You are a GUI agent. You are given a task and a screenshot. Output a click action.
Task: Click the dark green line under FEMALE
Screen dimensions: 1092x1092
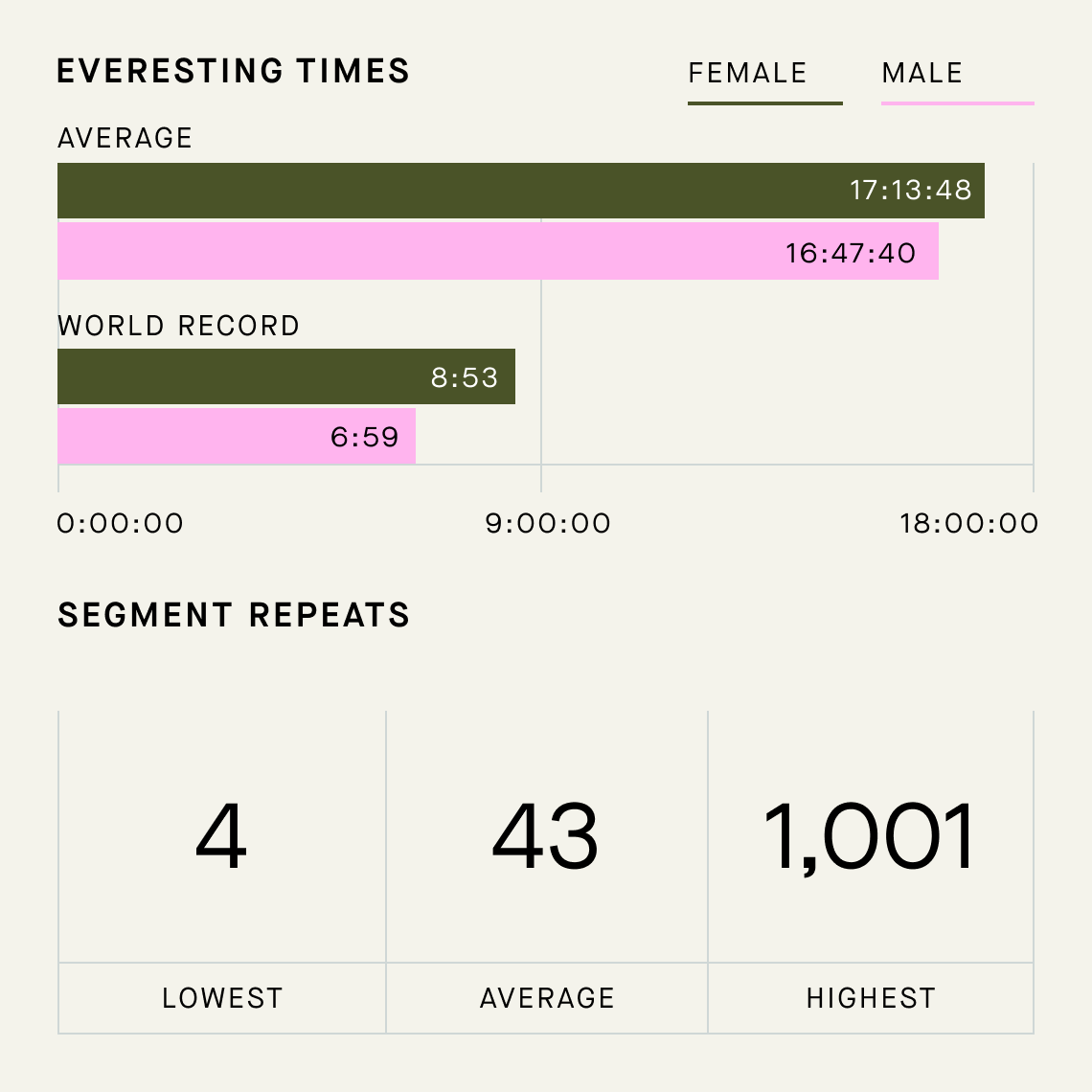(765, 103)
